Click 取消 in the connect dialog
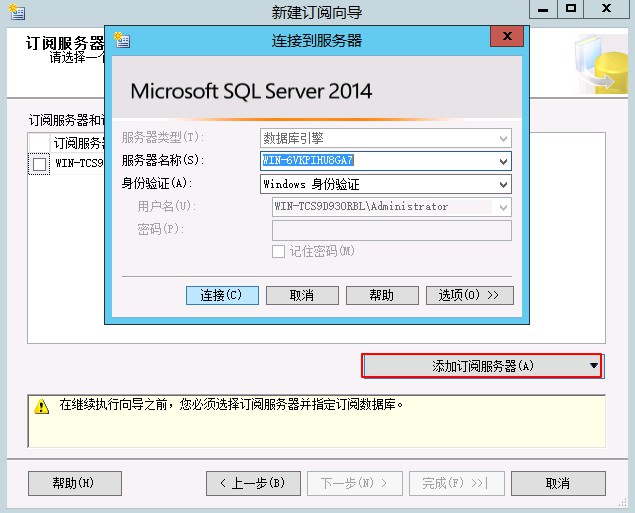 coord(301,295)
